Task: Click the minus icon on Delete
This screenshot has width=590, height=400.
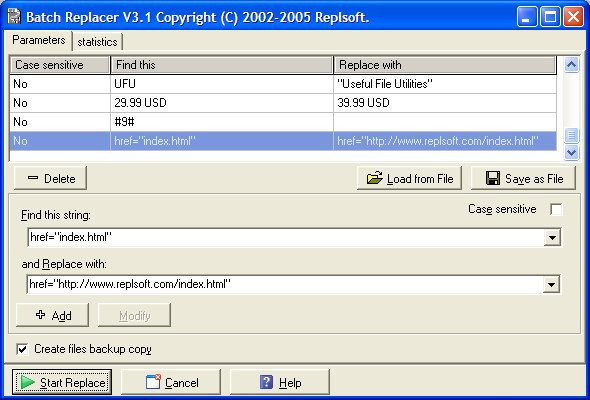Action: pyautogui.click(x=33, y=178)
